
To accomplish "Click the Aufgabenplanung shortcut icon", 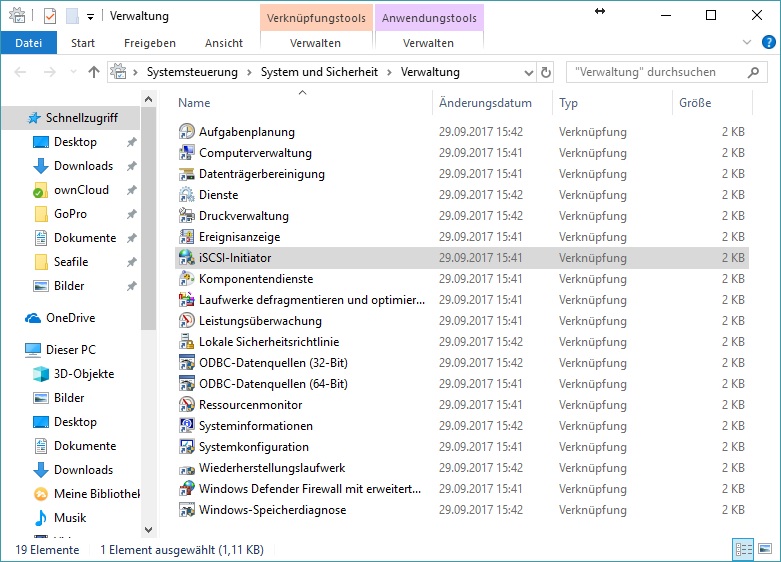I will 187,132.
